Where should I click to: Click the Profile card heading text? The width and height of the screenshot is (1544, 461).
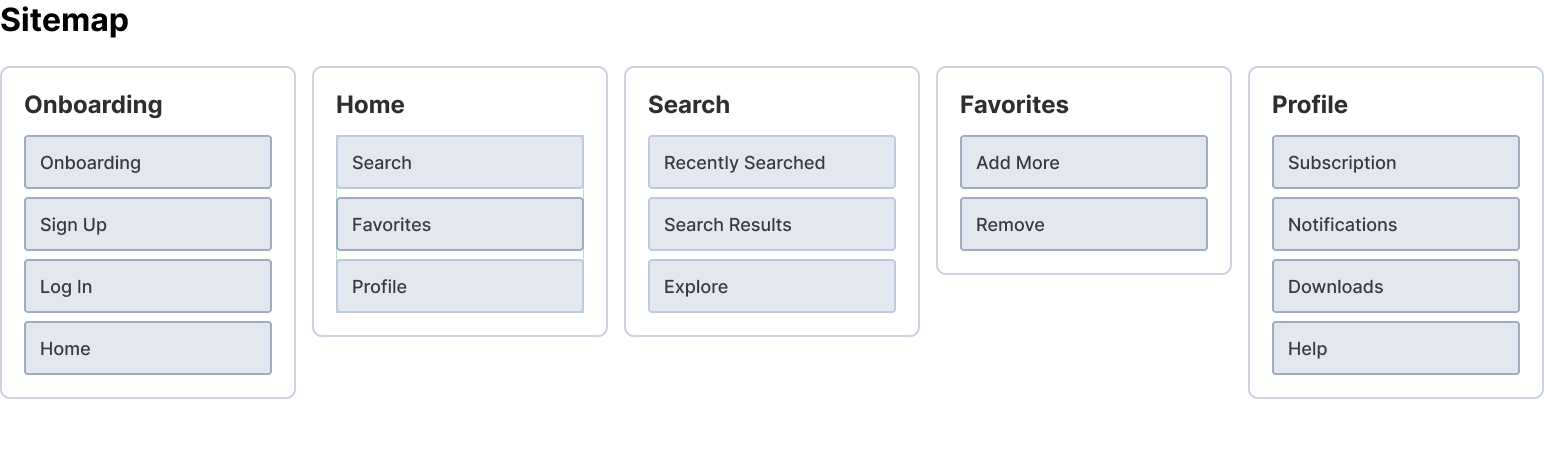(x=1309, y=105)
